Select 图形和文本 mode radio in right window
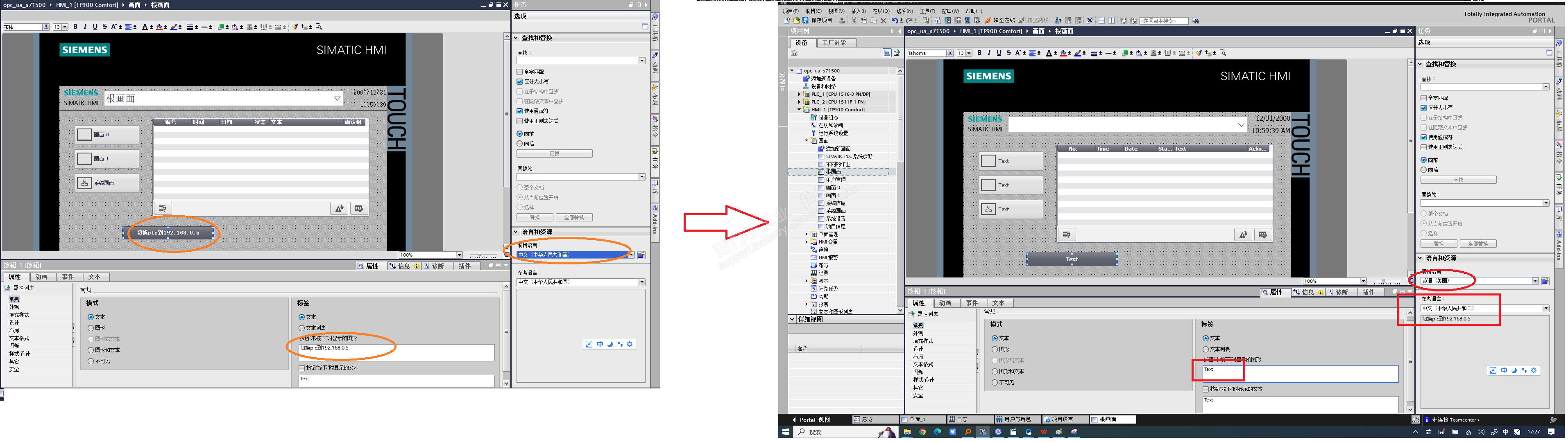The width and height of the screenshot is (1568, 442). (x=995, y=372)
